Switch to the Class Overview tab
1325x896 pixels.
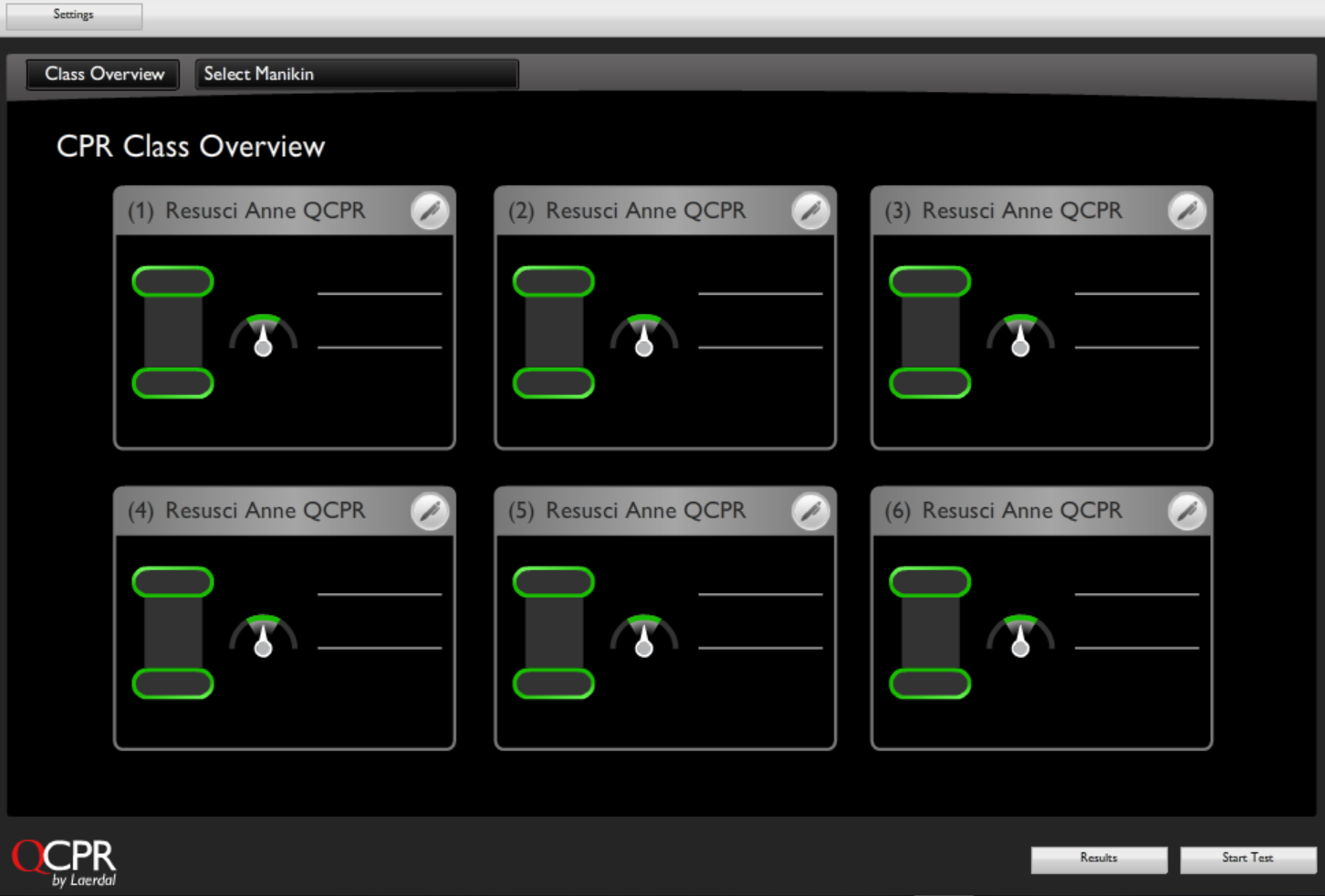[102, 74]
